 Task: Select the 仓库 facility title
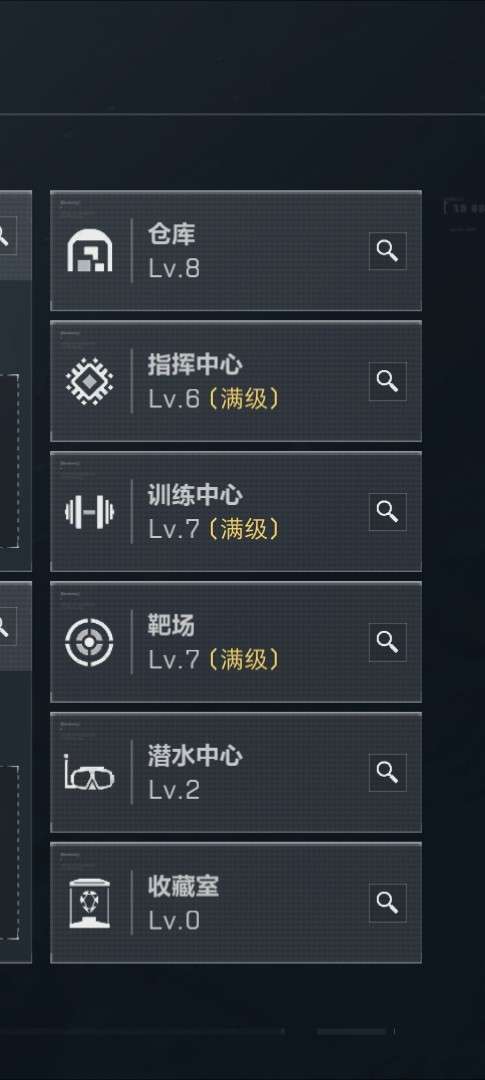point(172,234)
